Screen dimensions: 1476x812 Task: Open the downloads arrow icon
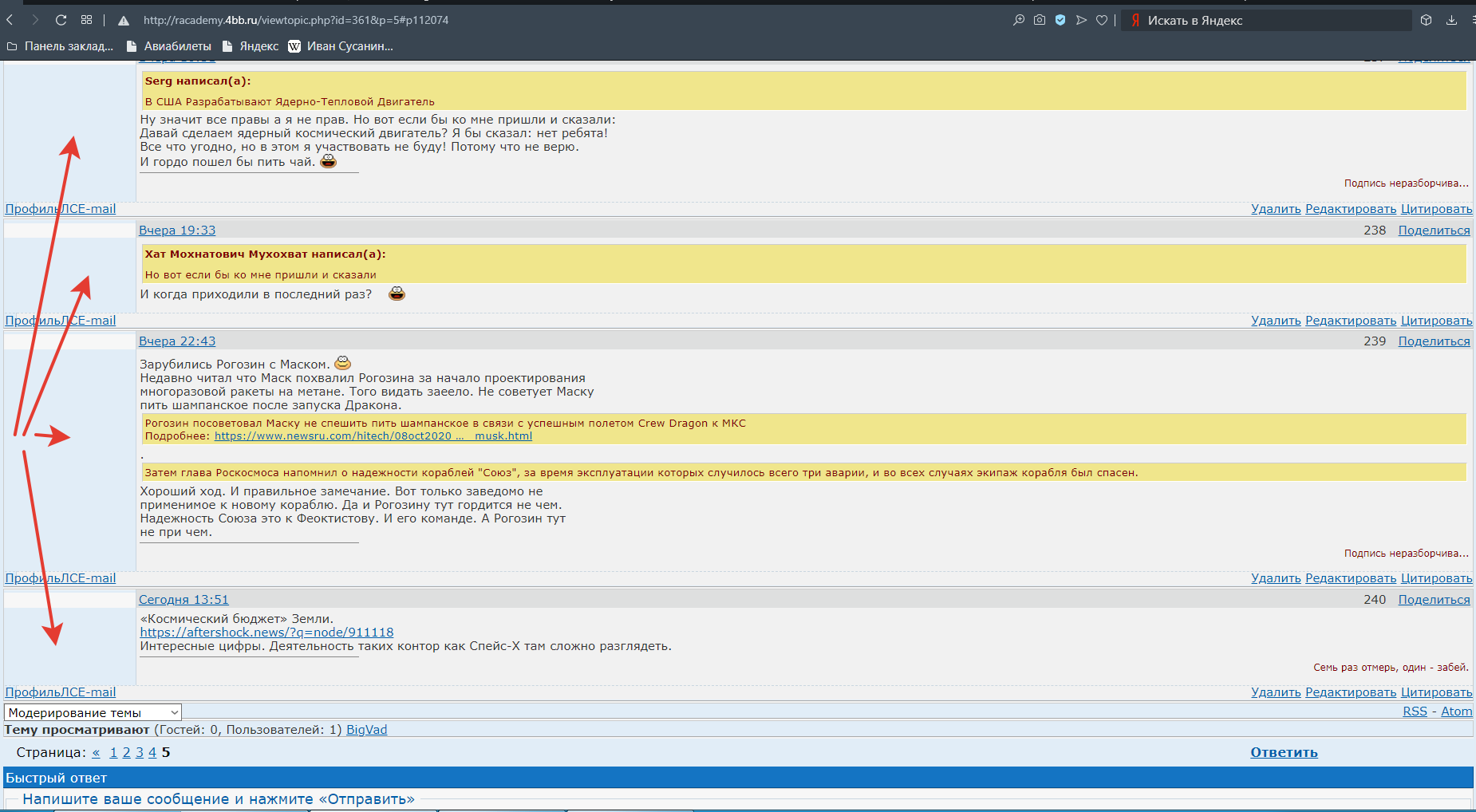pos(1451,20)
